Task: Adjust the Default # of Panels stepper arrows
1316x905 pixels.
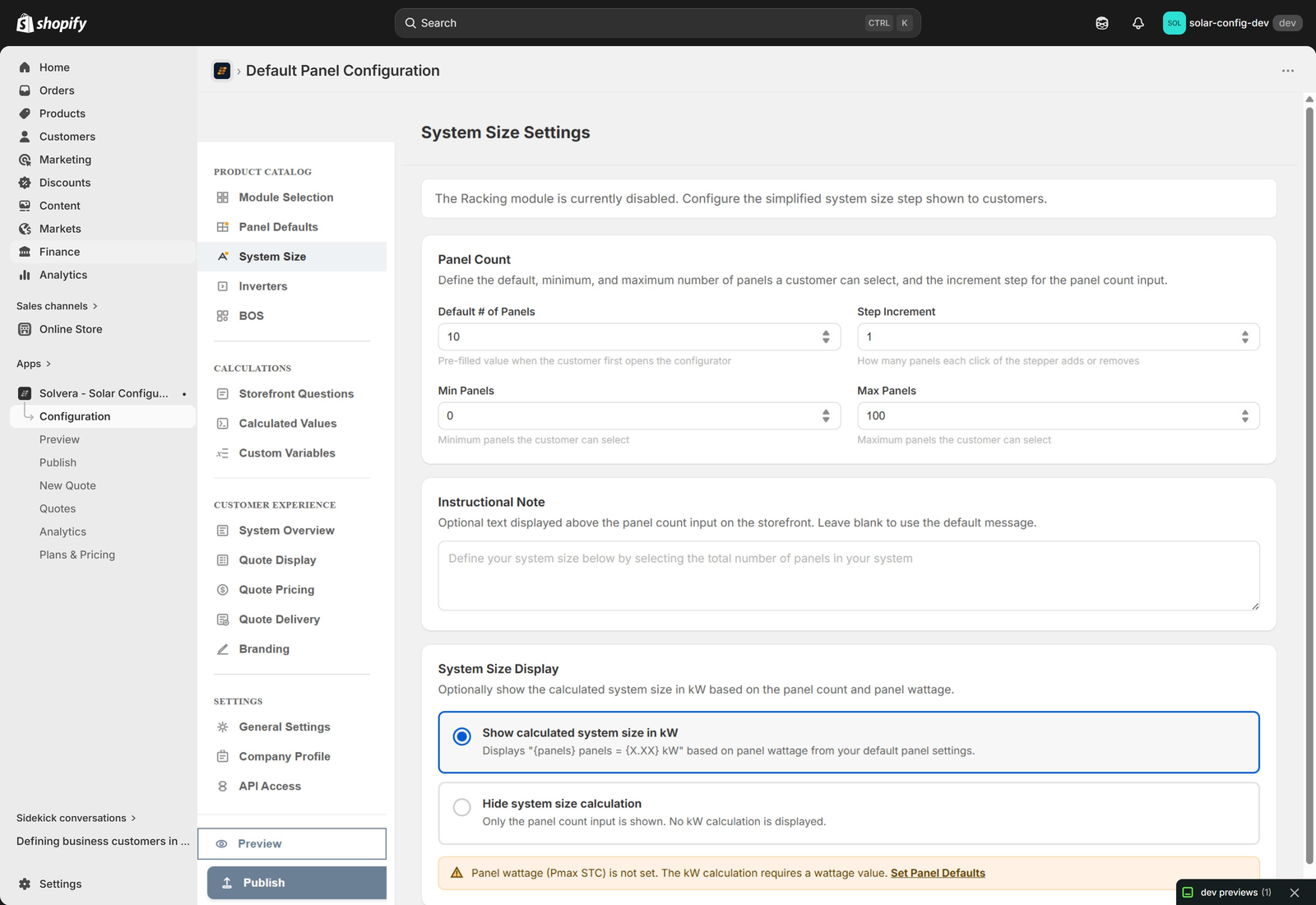Action: click(x=826, y=336)
